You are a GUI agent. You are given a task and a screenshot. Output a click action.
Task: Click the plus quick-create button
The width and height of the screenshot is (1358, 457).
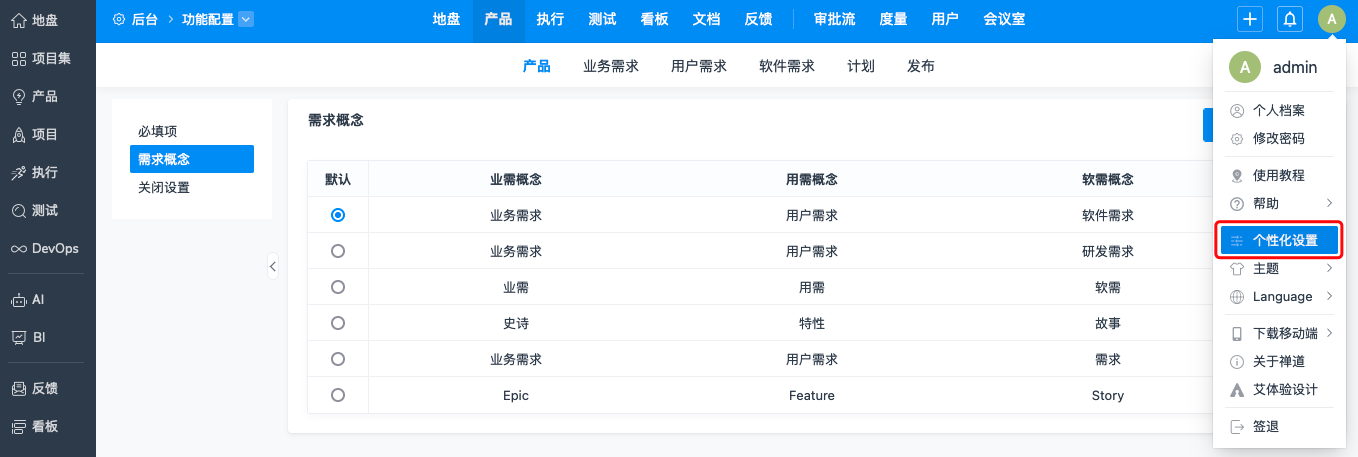click(1249, 19)
